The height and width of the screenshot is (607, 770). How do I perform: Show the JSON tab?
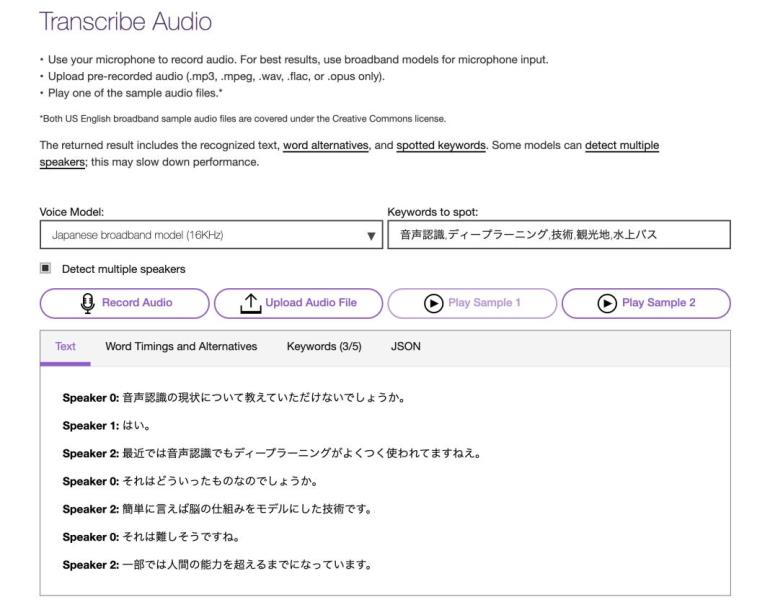[x=406, y=346]
